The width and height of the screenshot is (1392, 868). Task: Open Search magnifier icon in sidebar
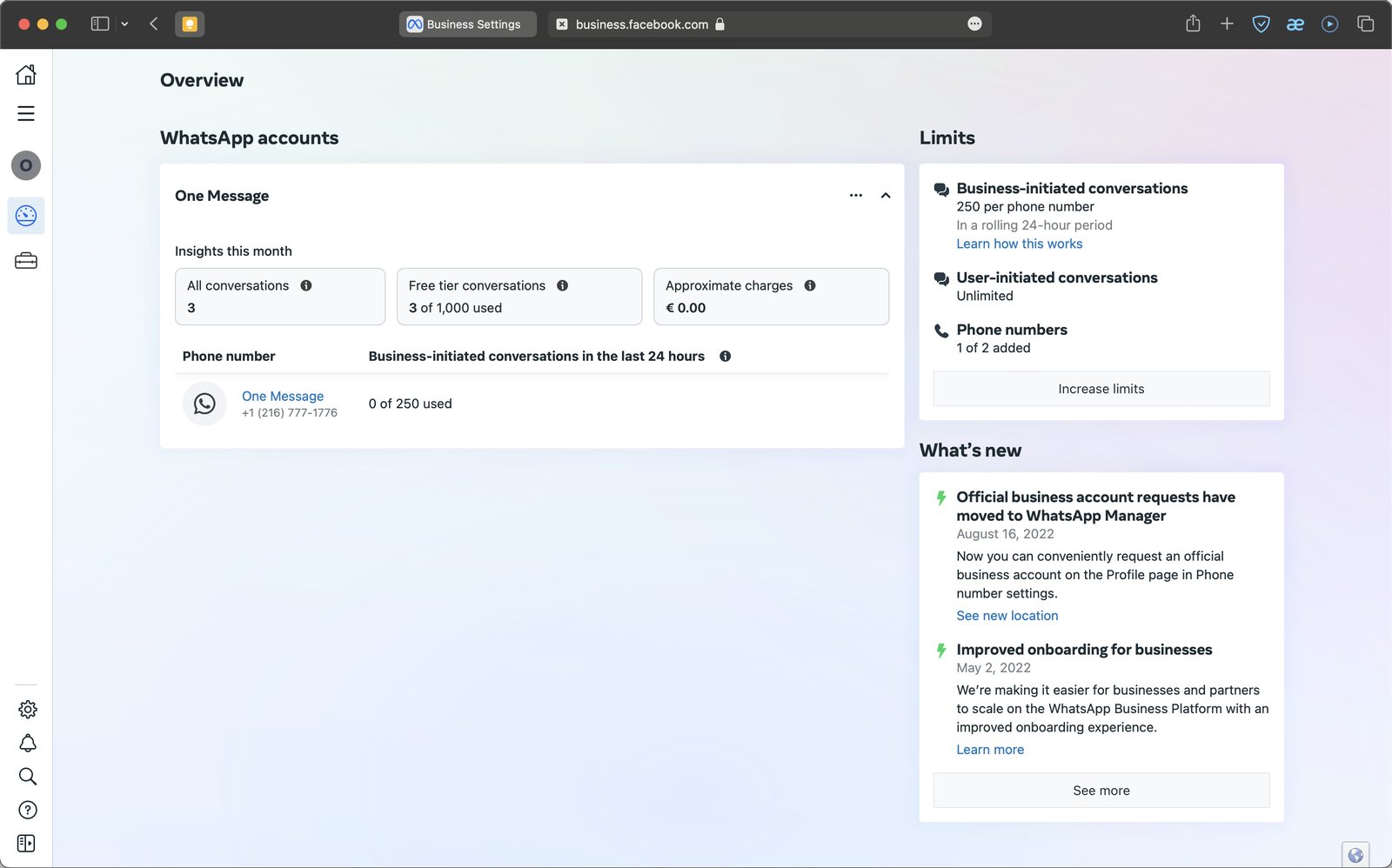[x=28, y=776]
